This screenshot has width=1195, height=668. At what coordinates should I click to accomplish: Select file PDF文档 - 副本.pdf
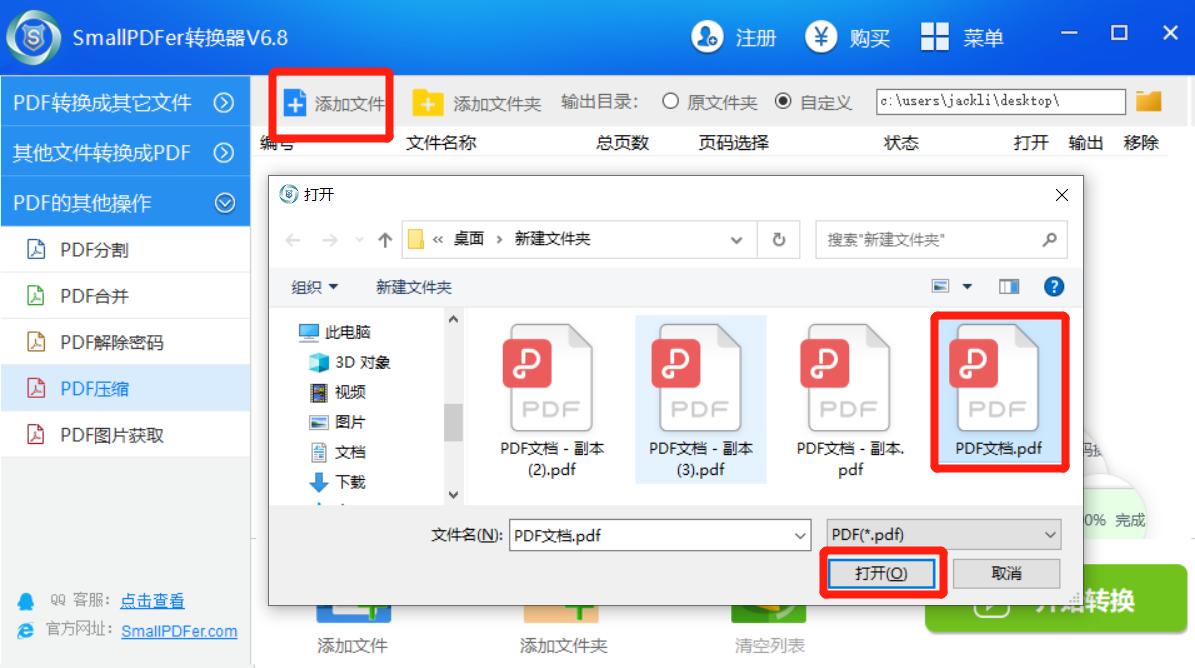(850, 401)
